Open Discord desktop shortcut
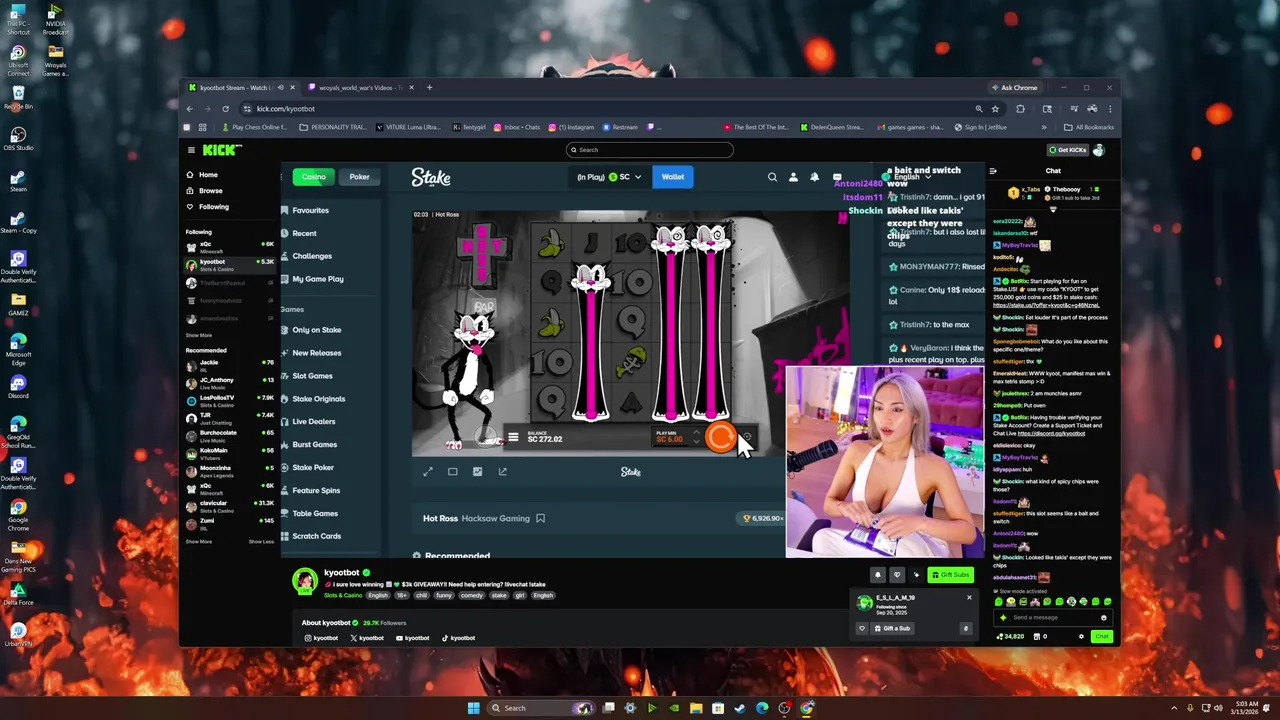This screenshot has width=1280, height=720. [x=18, y=387]
